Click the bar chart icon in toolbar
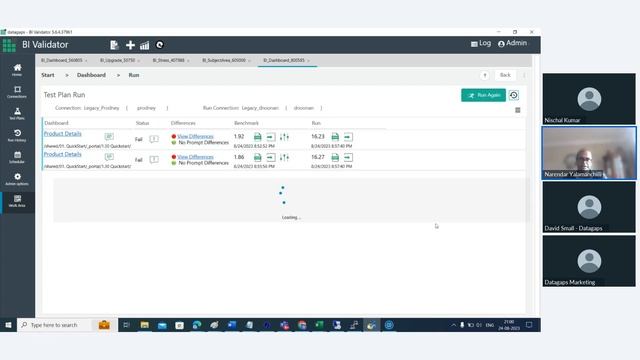 [144, 45]
